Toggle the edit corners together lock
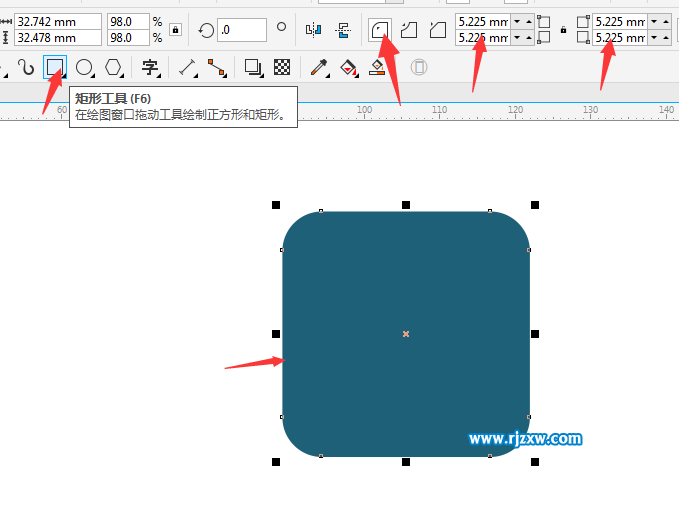Image resolution: width=679 pixels, height=519 pixels. [x=563, y=30]
